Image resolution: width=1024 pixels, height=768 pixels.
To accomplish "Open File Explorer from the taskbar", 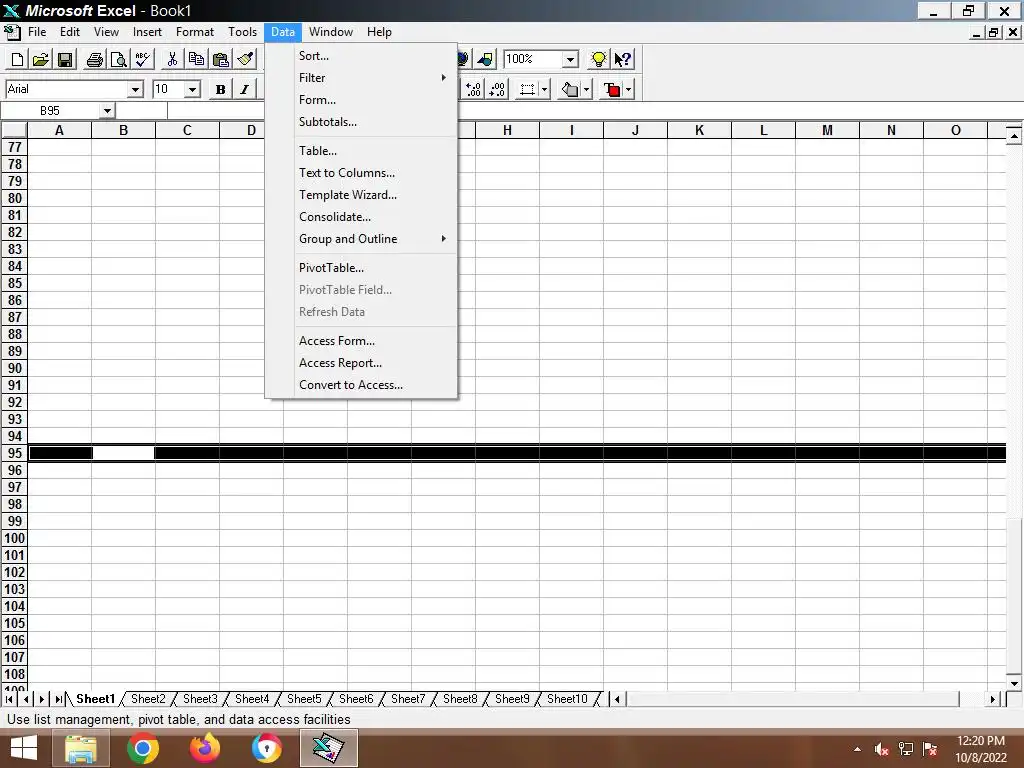I will pyautogui.click(x=80, y=748).
